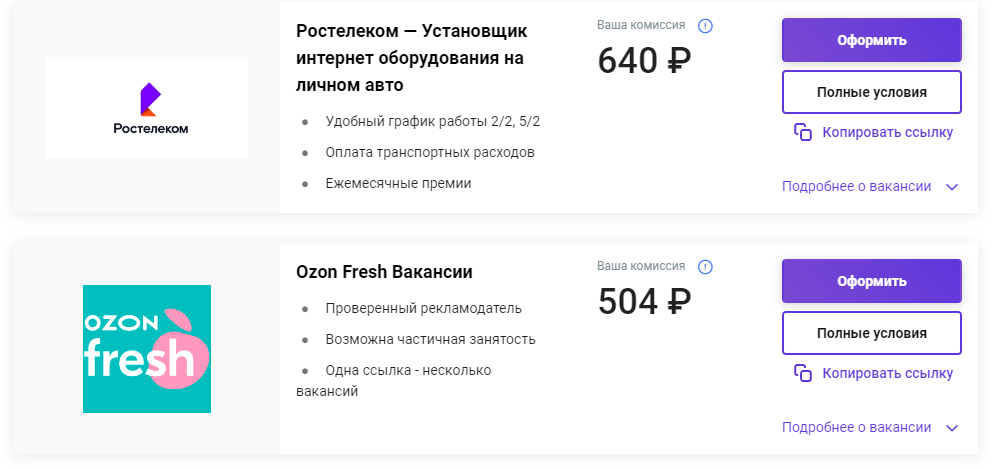Viewport: 997px width, 469px height.
Task: View 'Полные условия' of Ozon Fresh vacancy
Action: [872, 333]
